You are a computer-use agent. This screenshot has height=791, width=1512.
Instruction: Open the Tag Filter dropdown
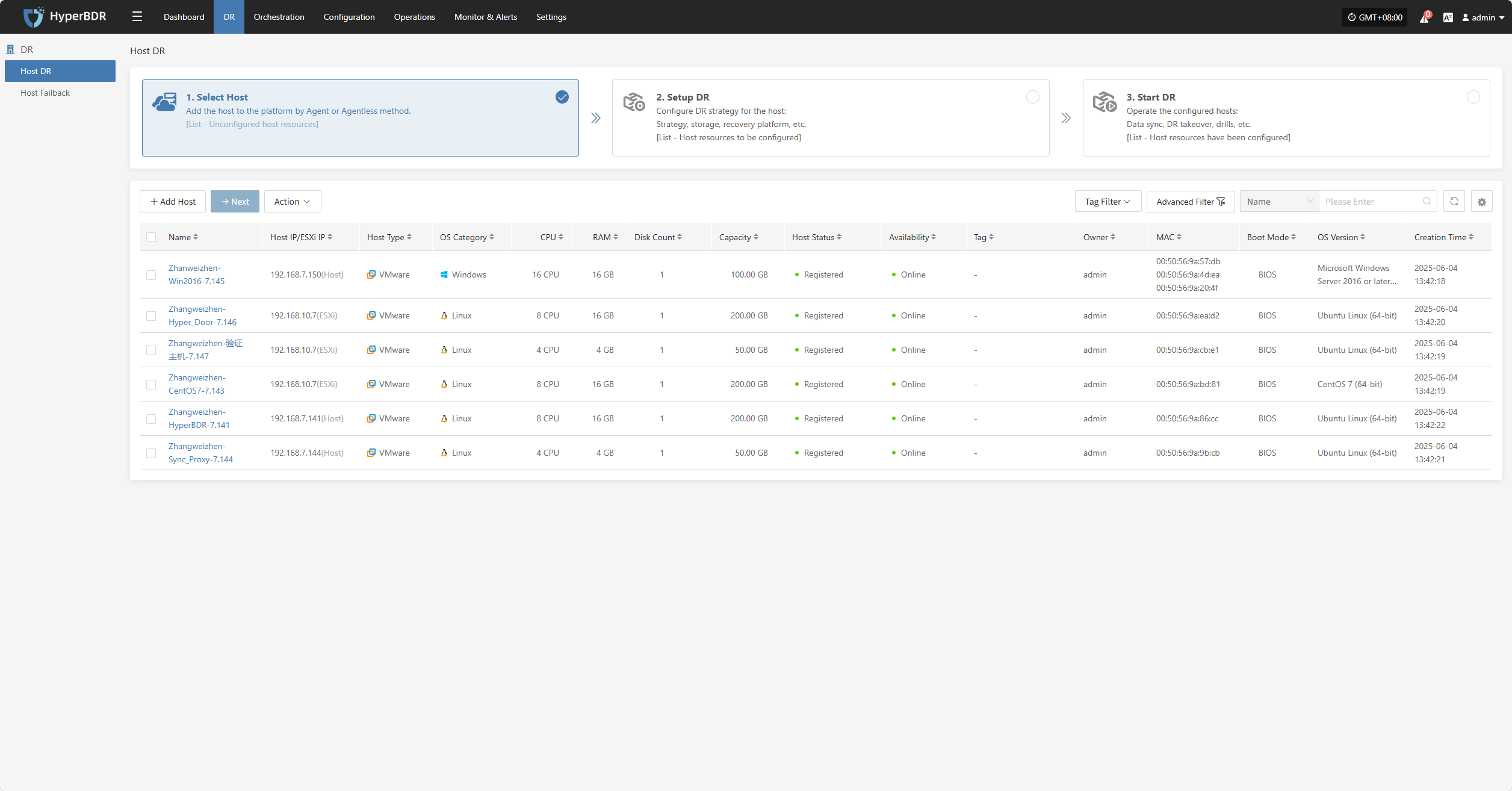pos(1108,202)
